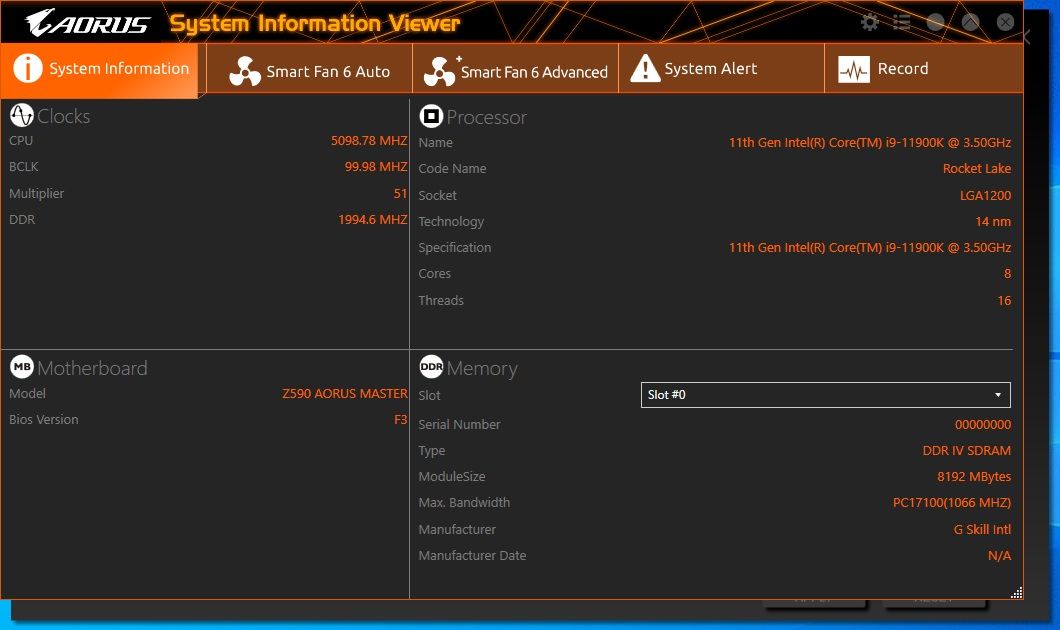Click the Specification value i9-11900K @ 3.50GHz

(x=870, y=247)
